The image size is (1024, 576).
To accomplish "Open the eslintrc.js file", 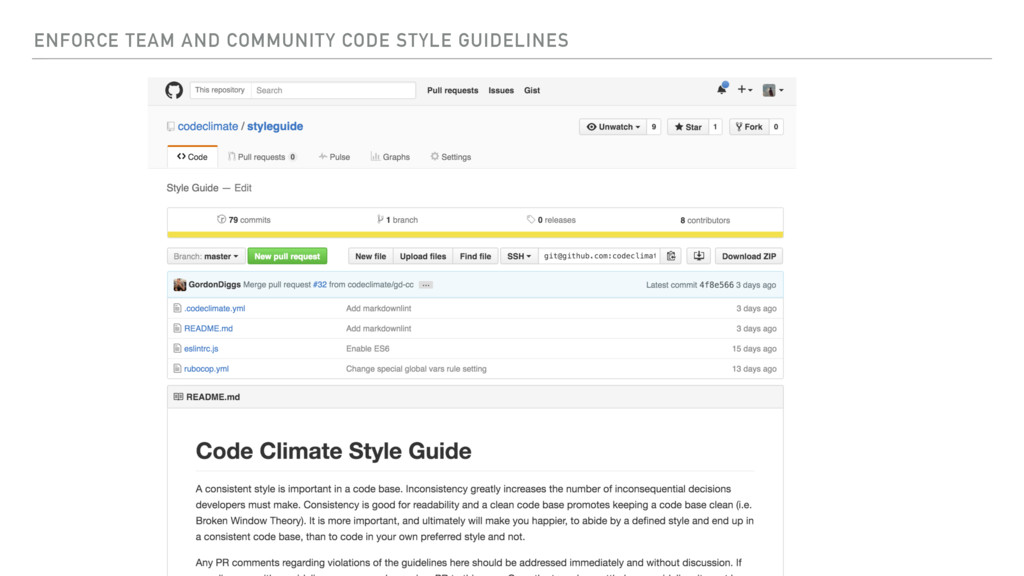I will (x=201, y=349).
